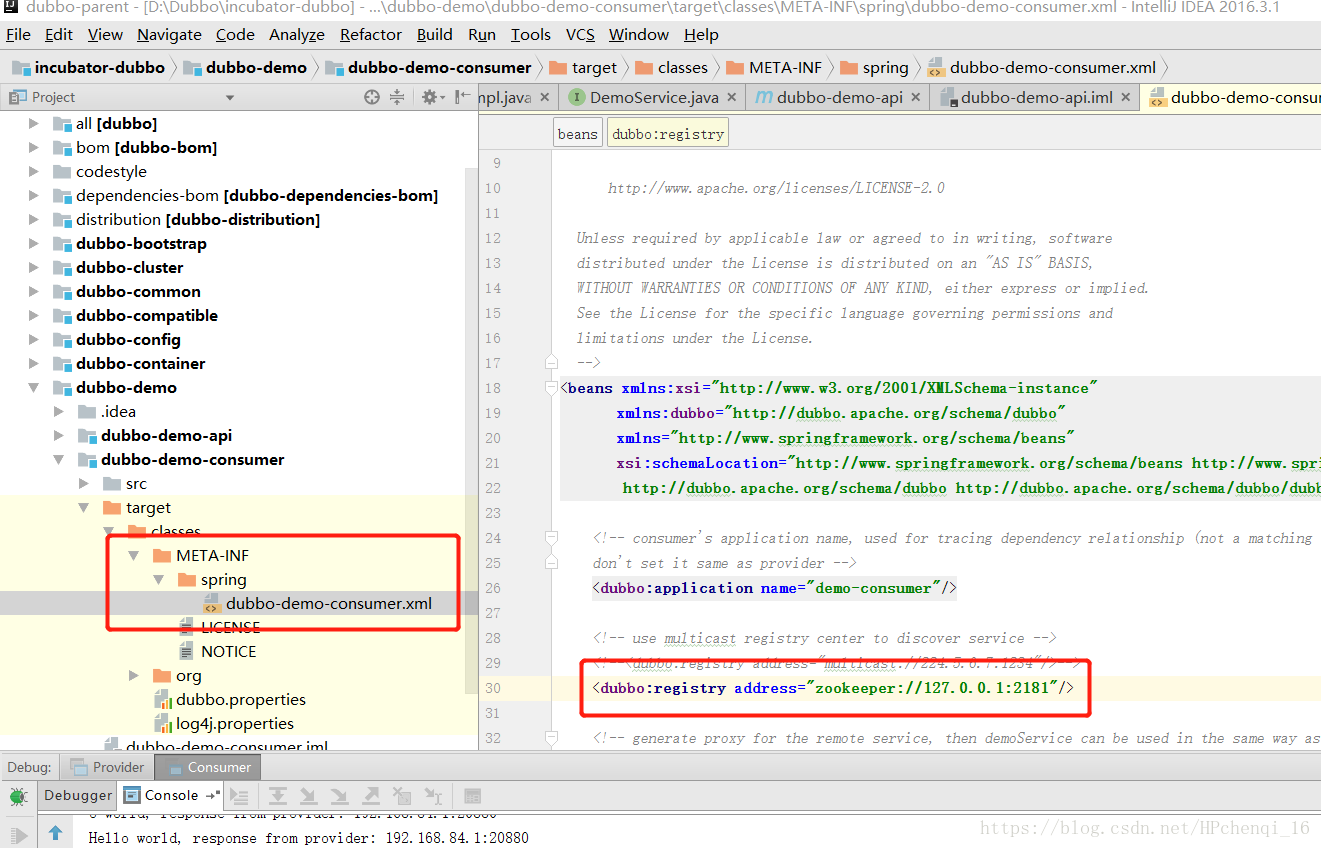
Task: Switch to Consumer debug session tab
Action: pyautogui.click(x=208, y=767)
